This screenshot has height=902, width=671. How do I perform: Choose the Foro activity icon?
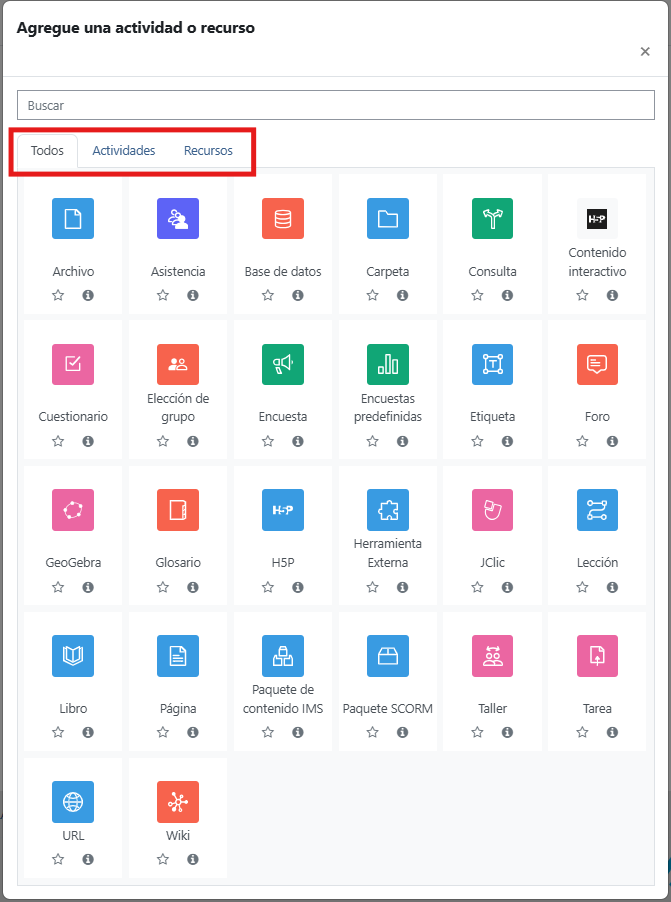(x=597, y=364)
